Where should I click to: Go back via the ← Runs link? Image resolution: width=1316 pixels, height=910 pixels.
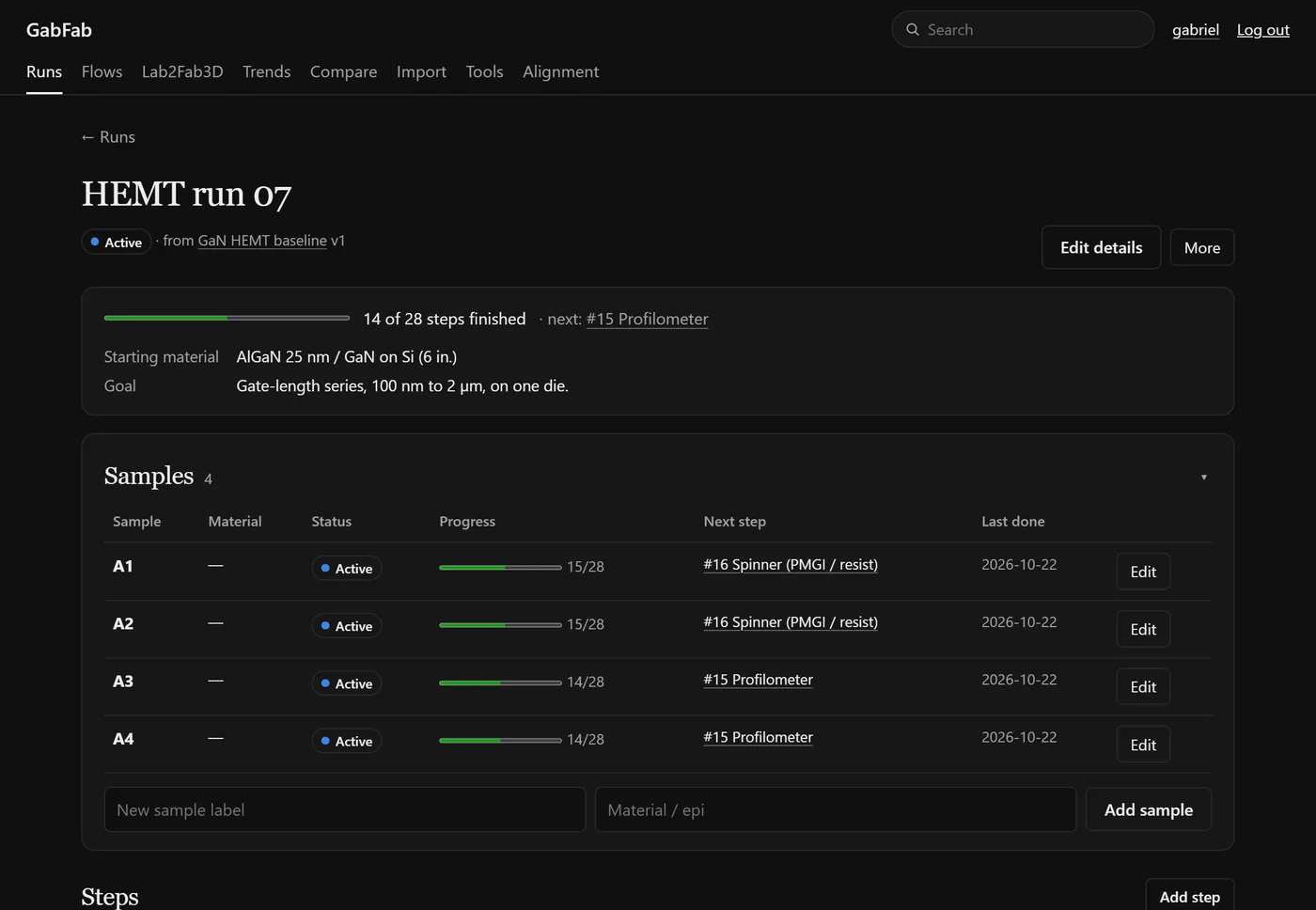(x=108, y=137)
